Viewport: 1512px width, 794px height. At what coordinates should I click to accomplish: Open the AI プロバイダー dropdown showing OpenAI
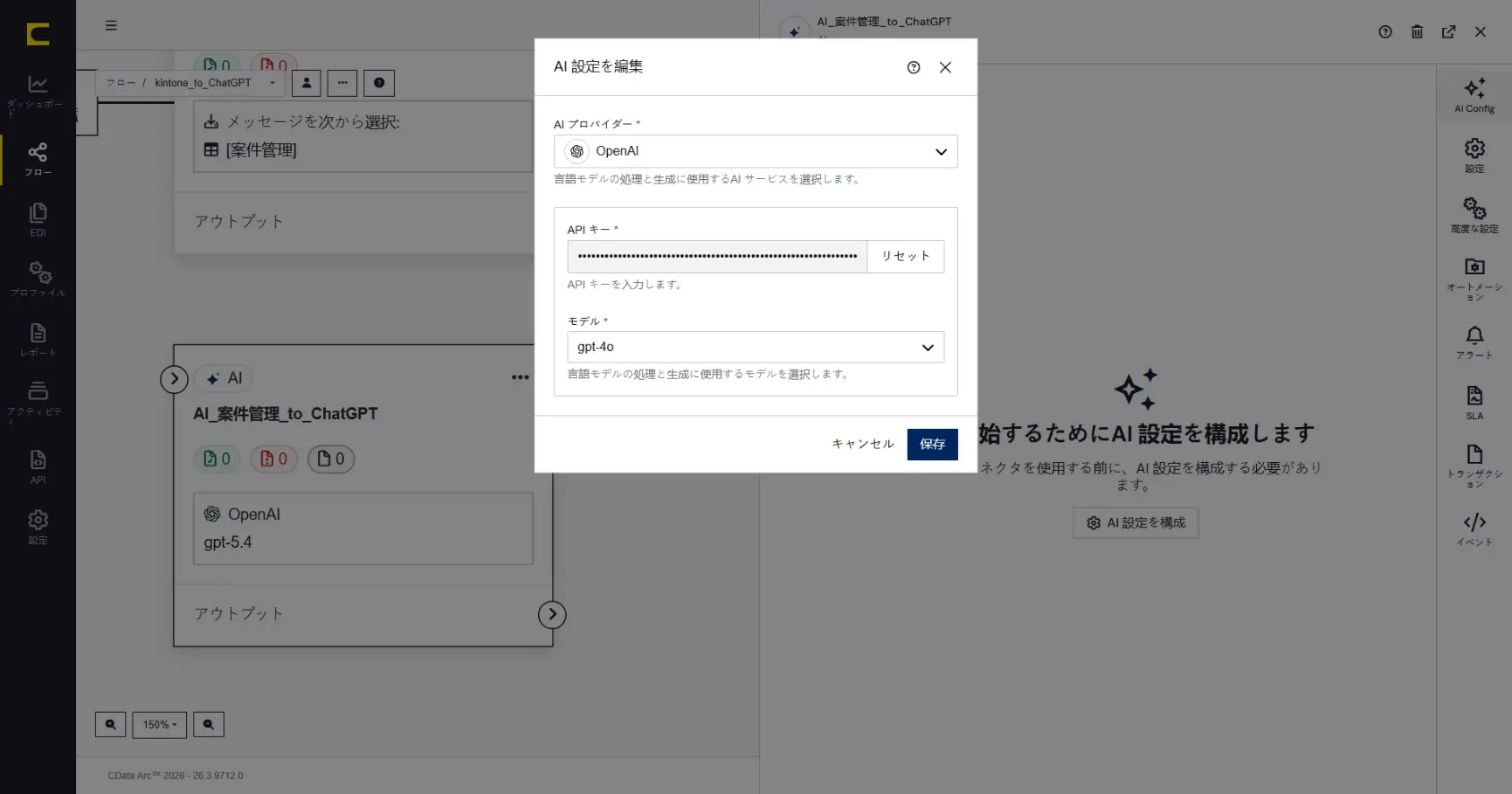click(756, 151)
